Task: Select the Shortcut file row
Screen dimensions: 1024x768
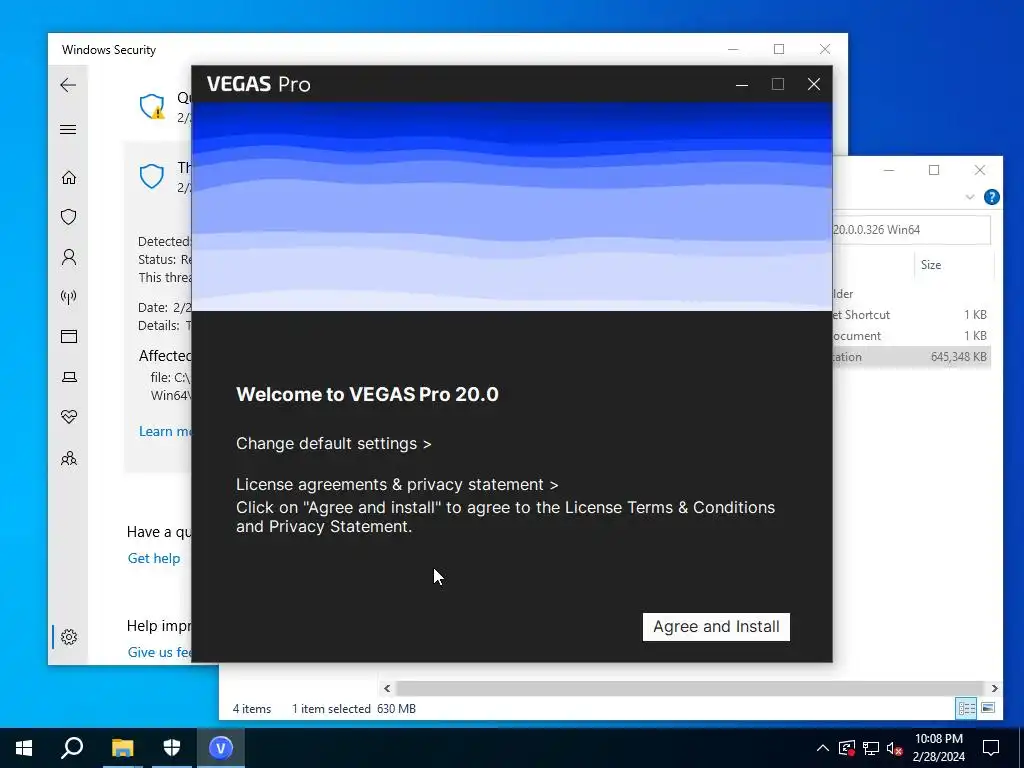Action: 912,315
